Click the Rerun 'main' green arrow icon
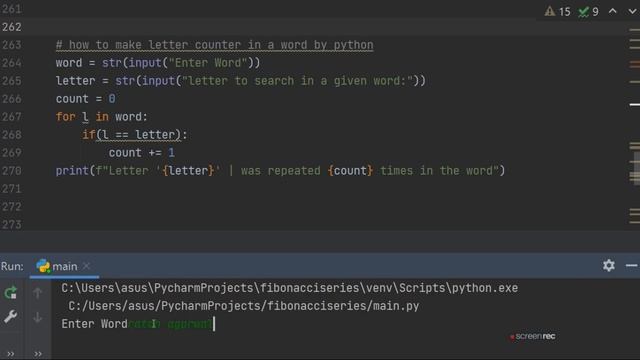The image size is (640, 360). 11,292
